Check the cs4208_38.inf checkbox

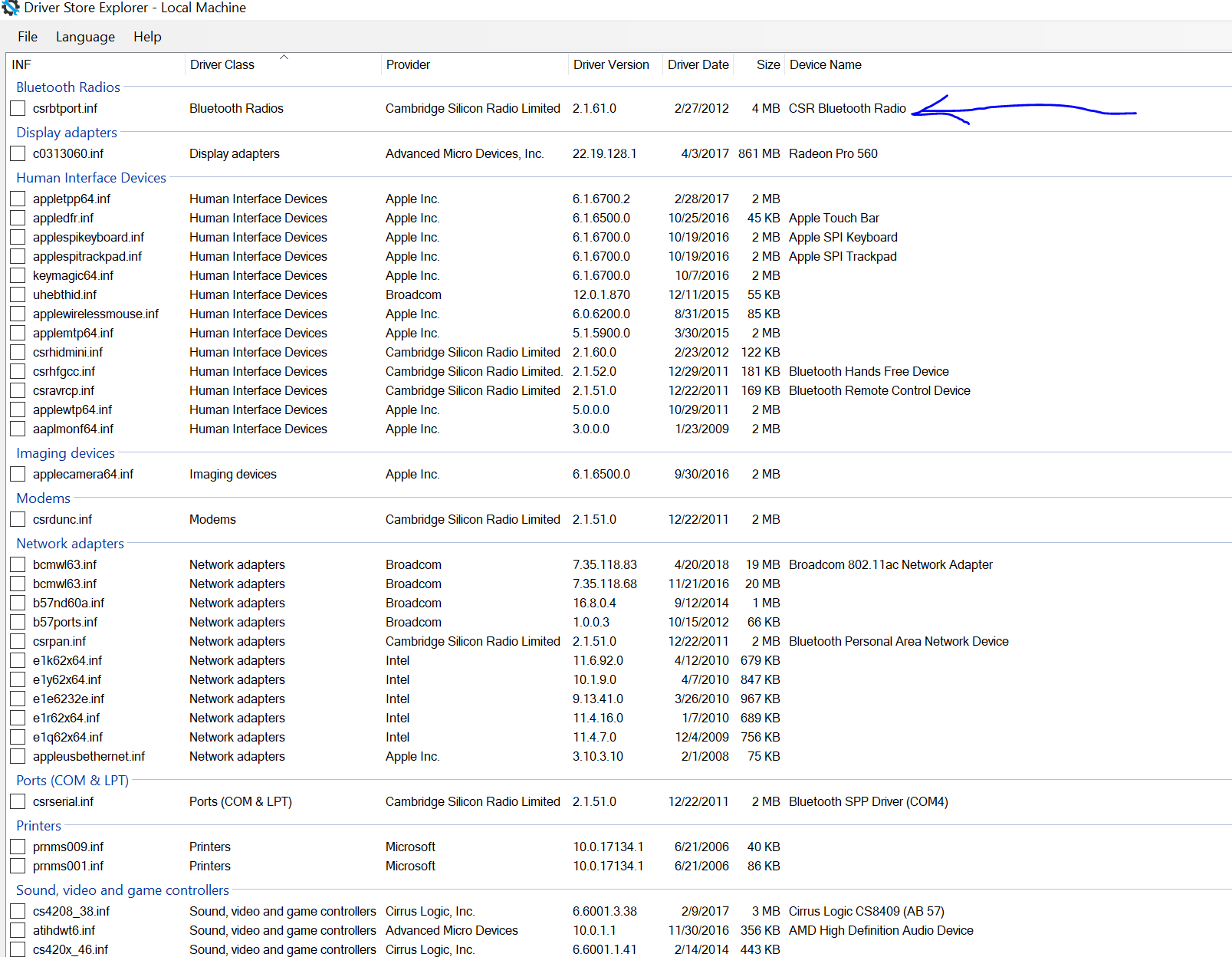pos(18,912)
